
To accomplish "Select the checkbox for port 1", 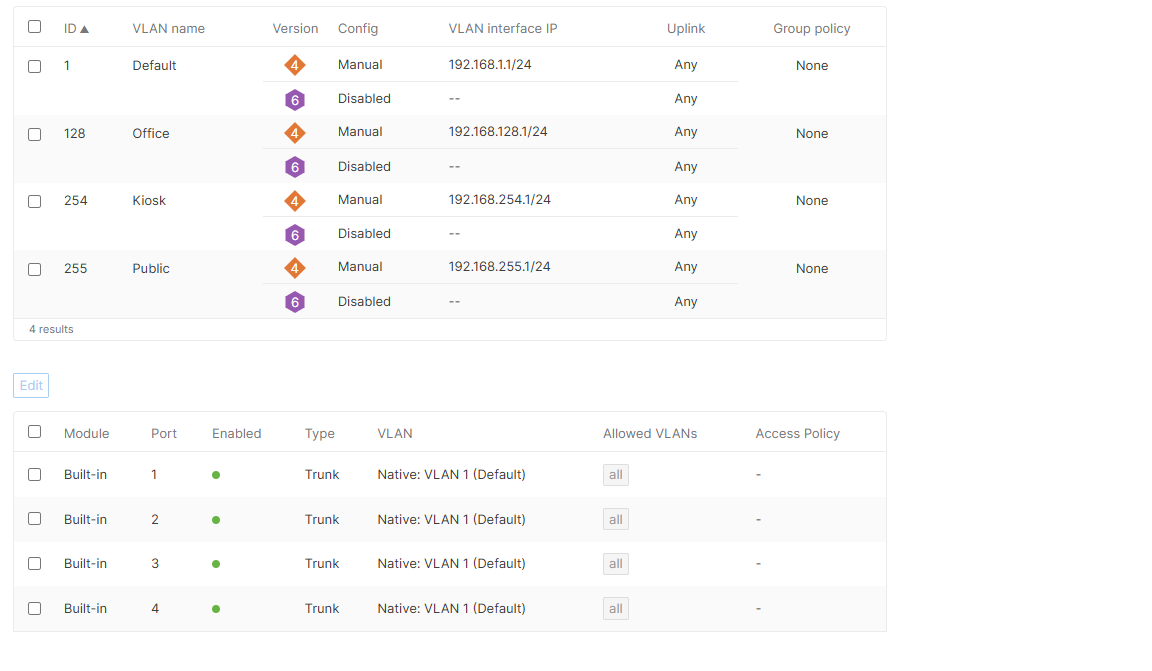I will coord(34,474).
